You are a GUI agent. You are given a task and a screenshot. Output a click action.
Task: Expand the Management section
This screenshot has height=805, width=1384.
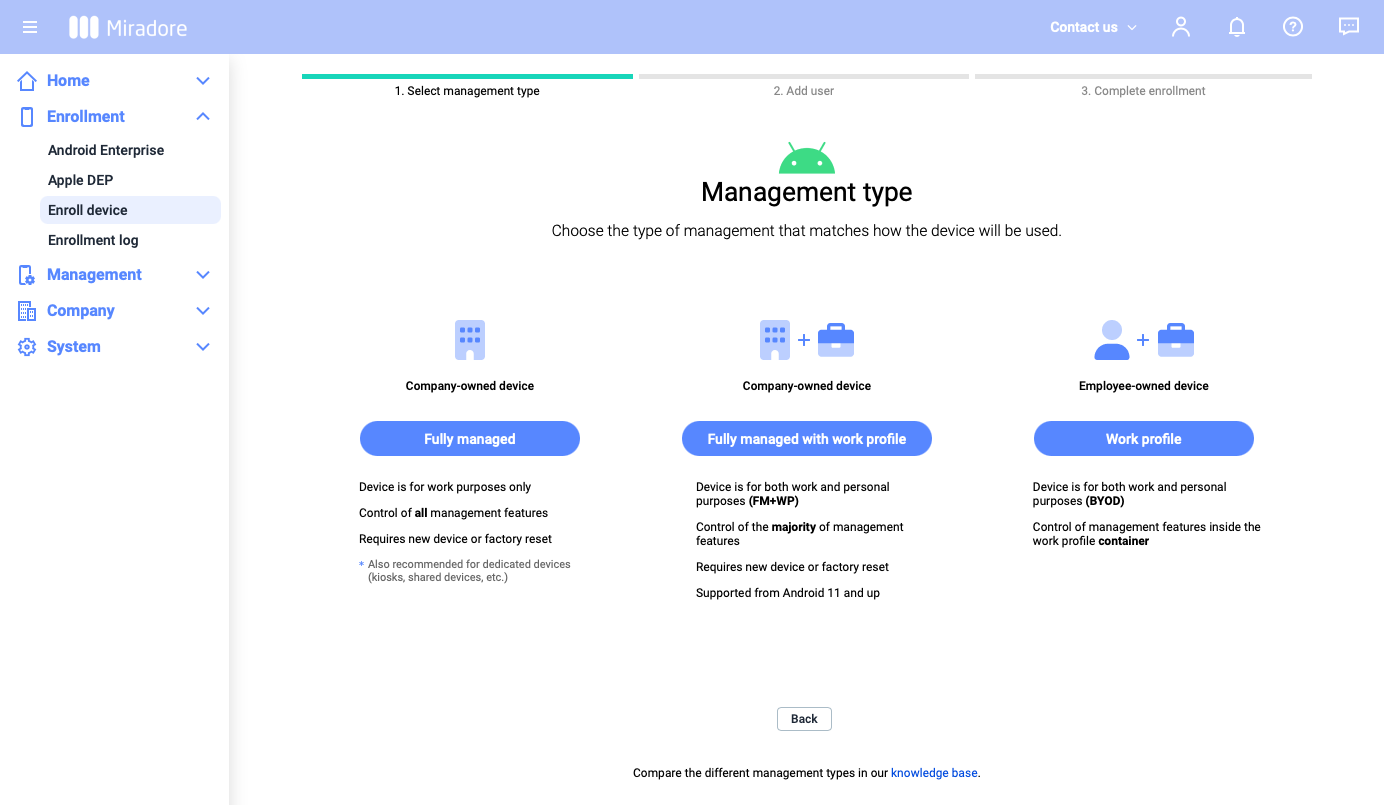(202, 274)
